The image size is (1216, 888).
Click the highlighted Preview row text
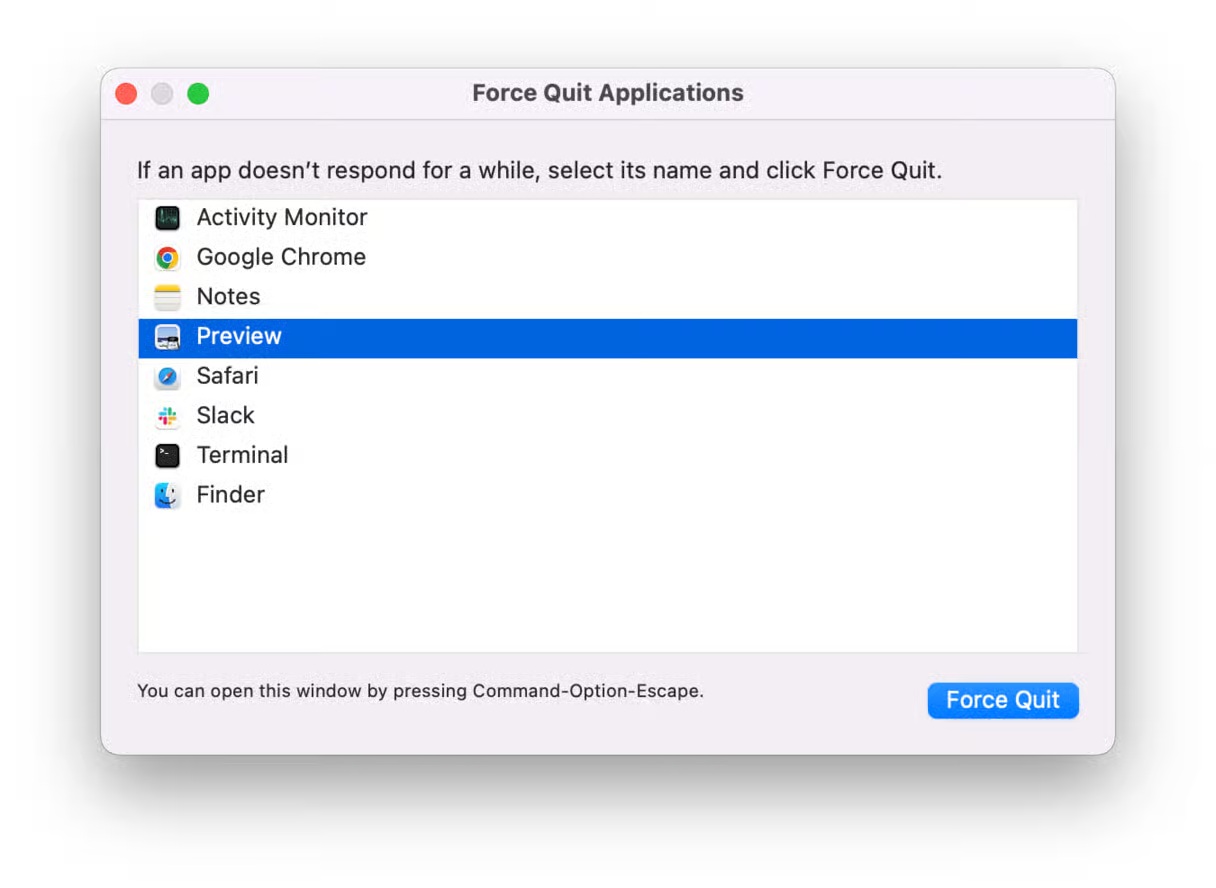(x=239, y=337)
